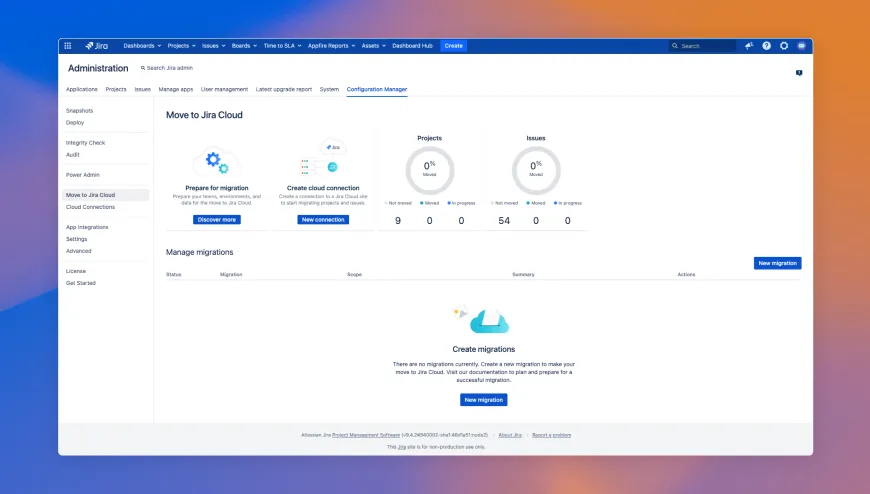Click the feedback icon below the header
This screenshot has height=494, width=870.
(x=799, y=73)
